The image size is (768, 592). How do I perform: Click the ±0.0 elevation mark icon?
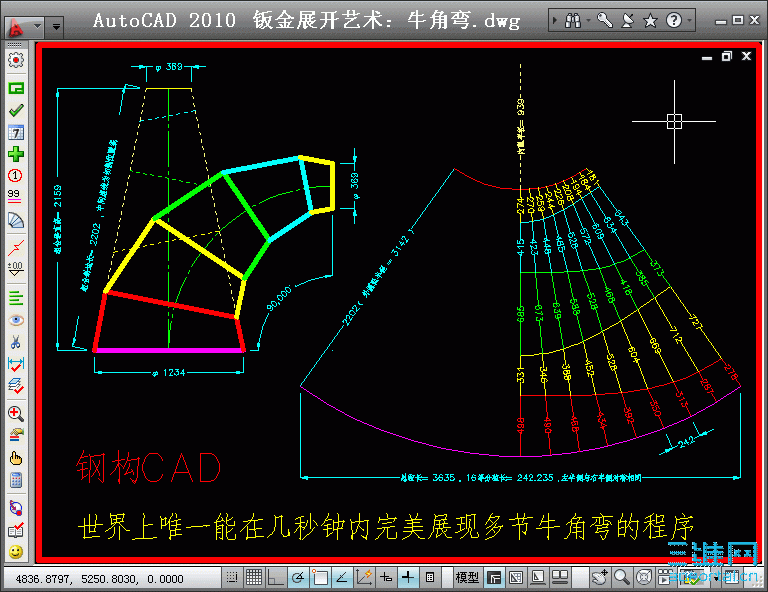(x=16, y=268)
